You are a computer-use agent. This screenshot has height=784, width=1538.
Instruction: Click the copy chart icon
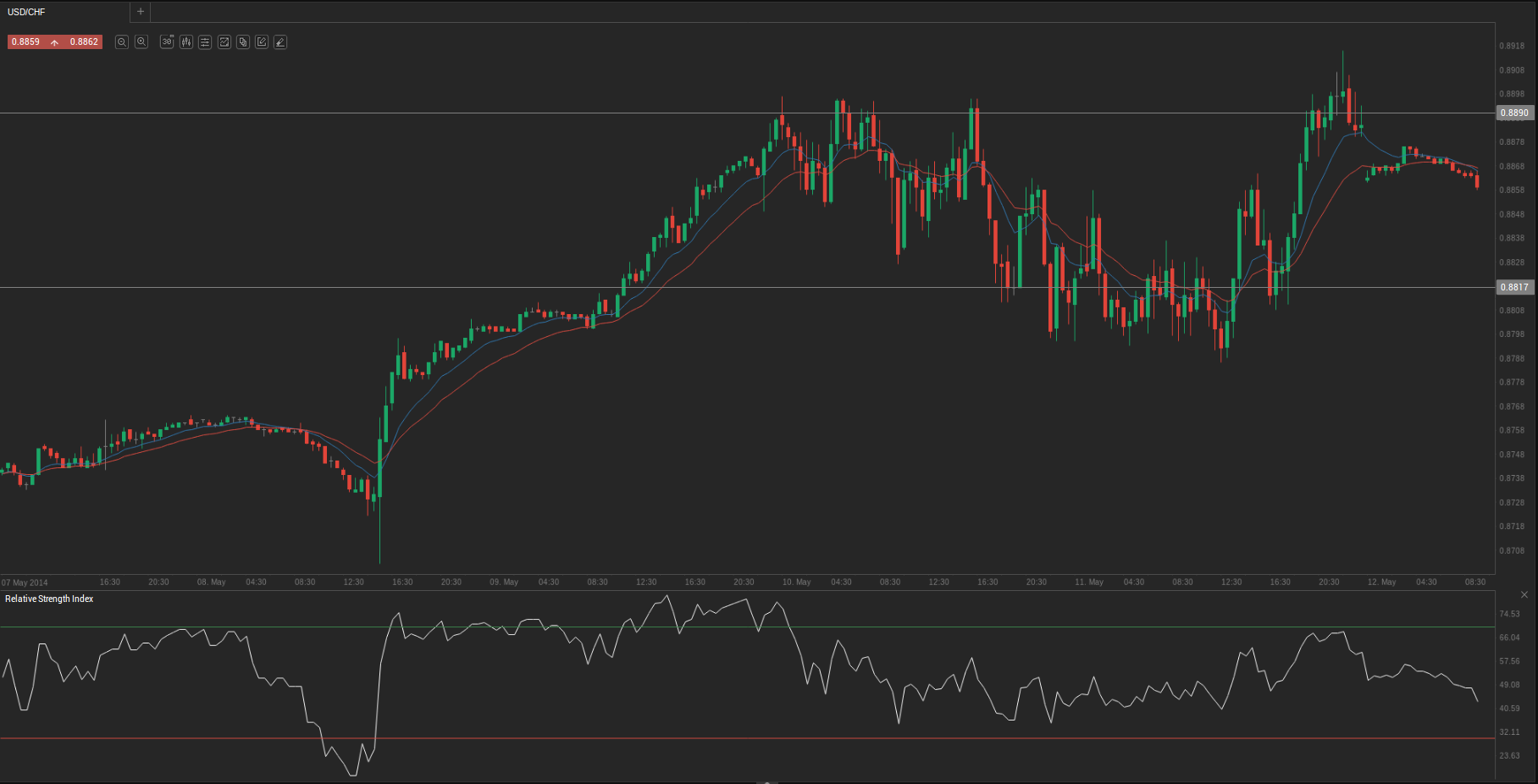click(243, 41)
